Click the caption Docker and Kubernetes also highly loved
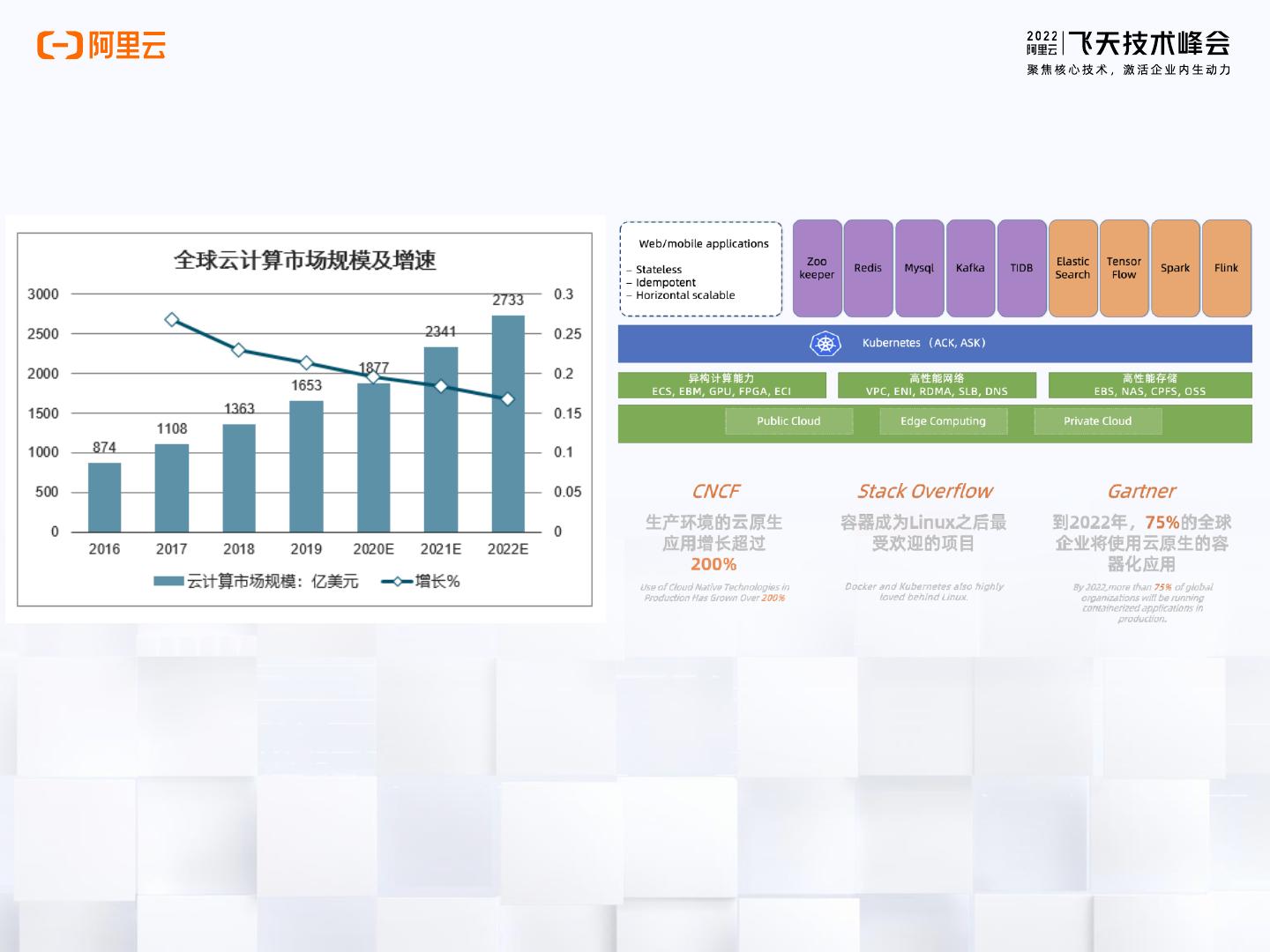 point(924,591)
